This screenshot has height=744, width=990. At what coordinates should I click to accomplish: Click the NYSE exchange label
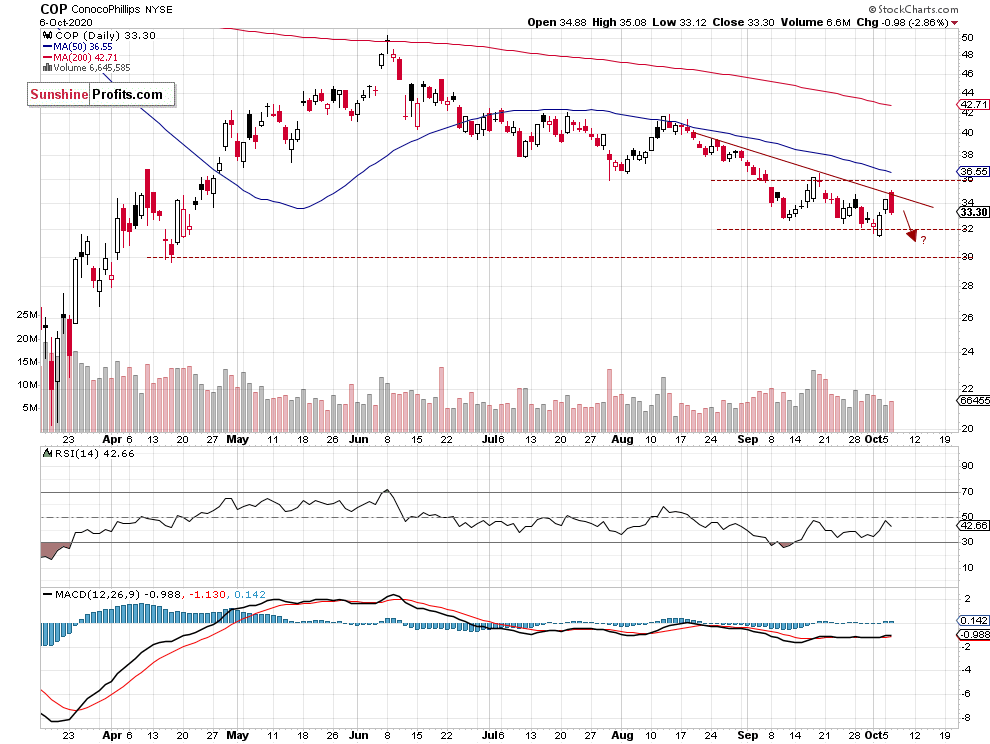(x=158, y=9)
